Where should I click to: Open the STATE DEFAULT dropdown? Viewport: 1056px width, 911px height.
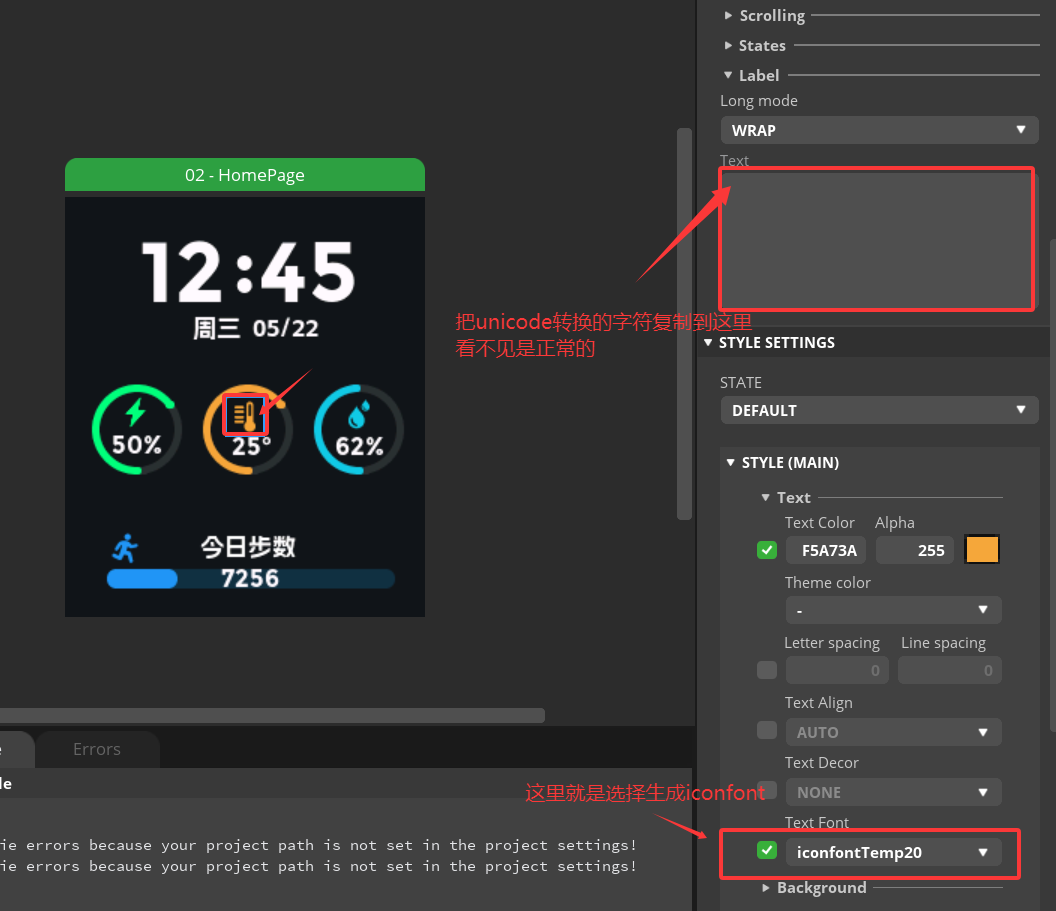879,410
